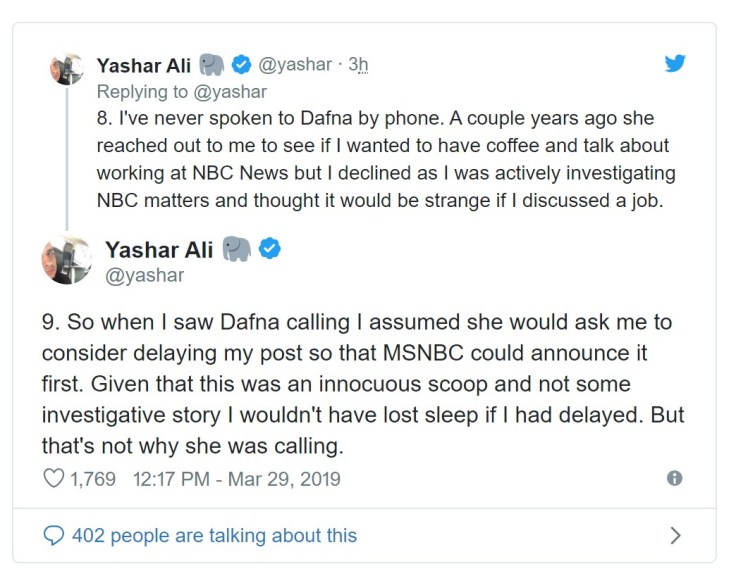736x583 pixels.
Task: Click the large Yashar Ali display name
Action: click(158, 248)
